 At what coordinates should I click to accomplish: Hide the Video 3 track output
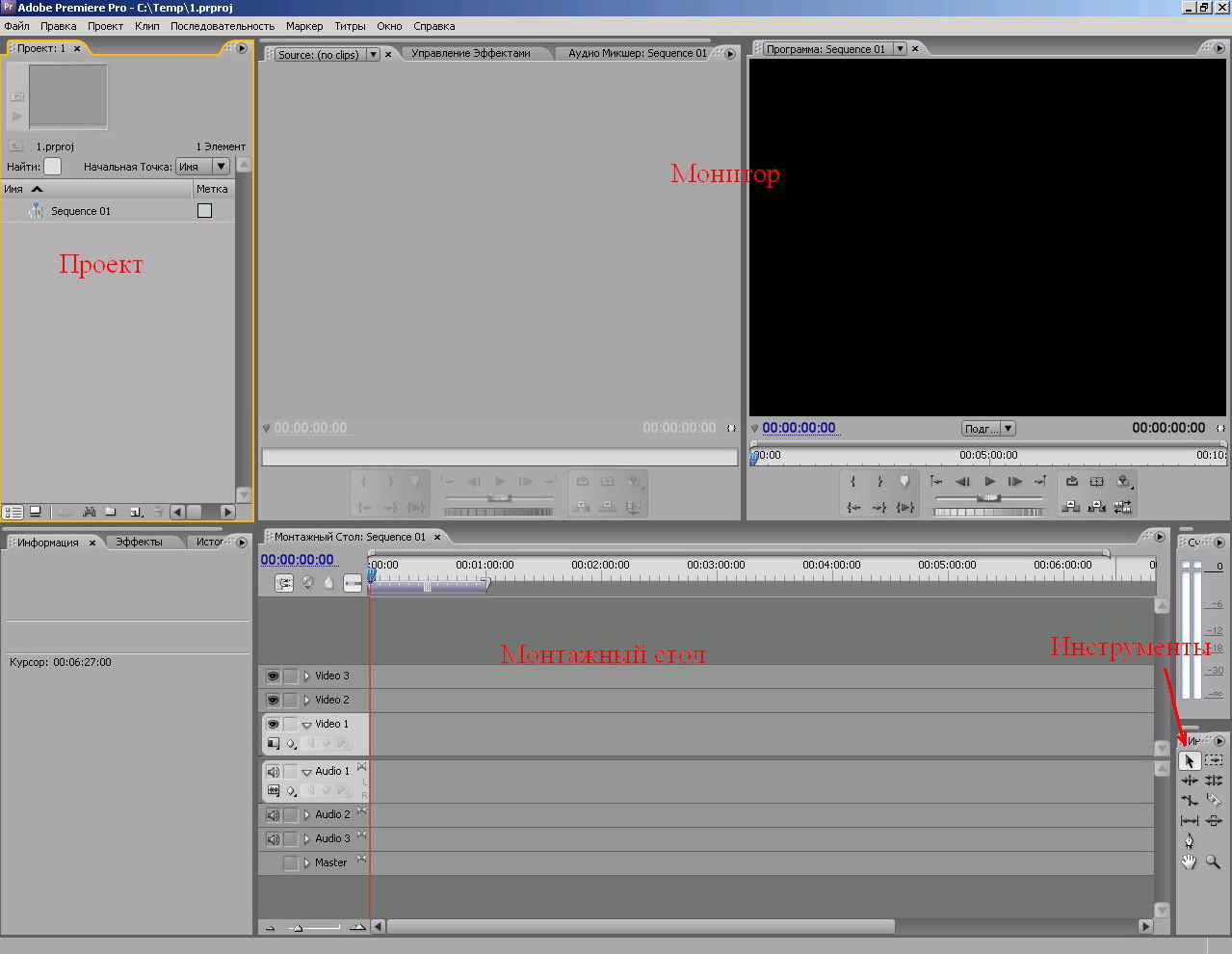pyautogui.click(x=273, y=676)
